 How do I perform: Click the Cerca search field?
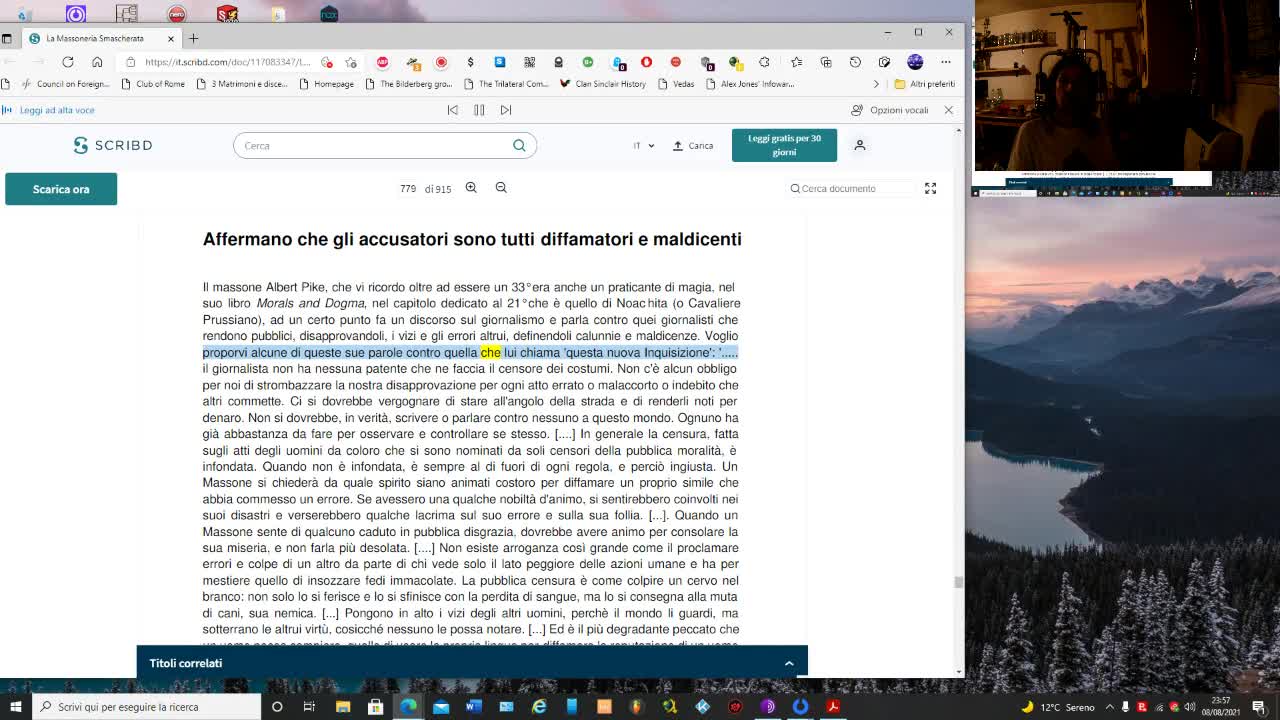pyautogui.click(x=385, y=145)
